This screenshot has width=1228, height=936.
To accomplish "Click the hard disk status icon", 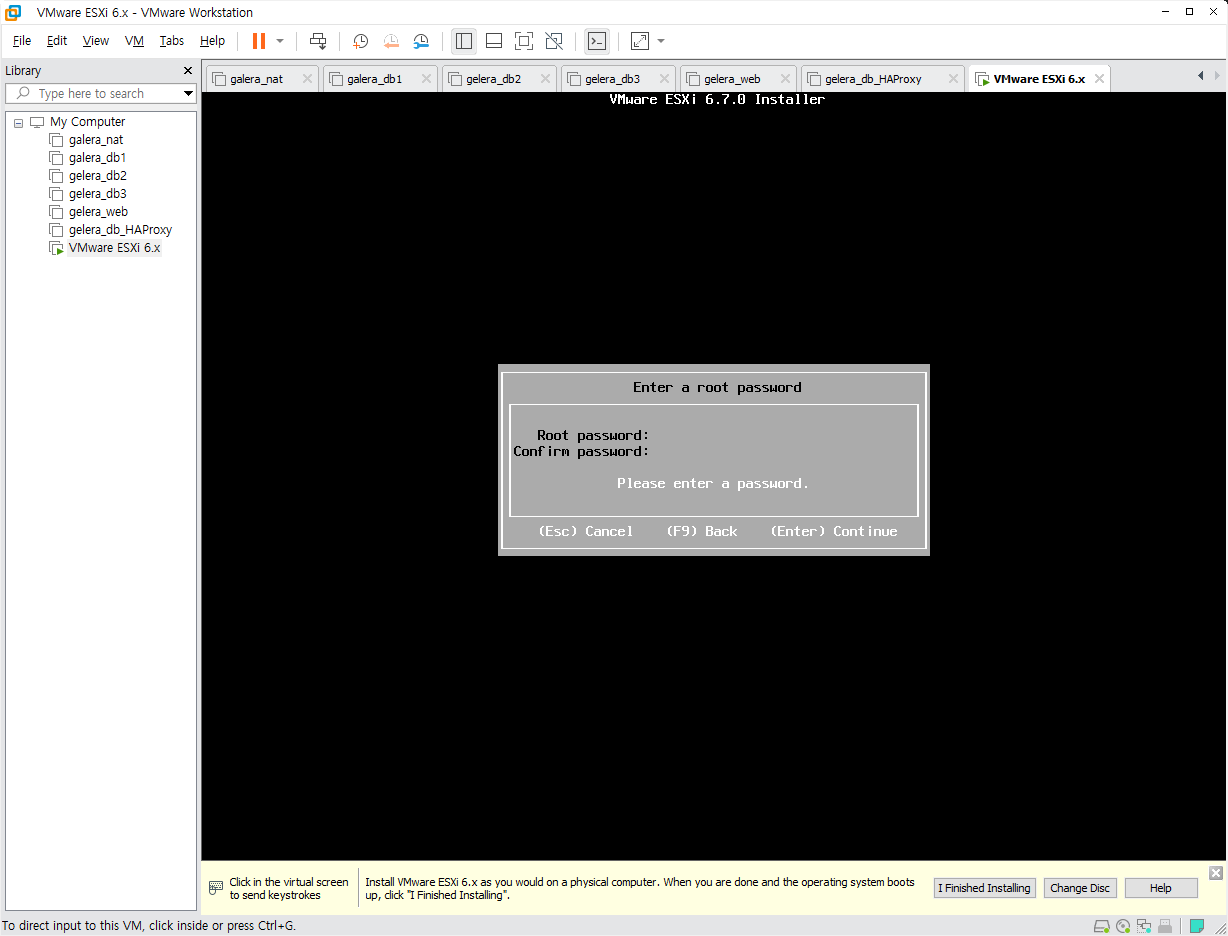I will coord(1101,926).
